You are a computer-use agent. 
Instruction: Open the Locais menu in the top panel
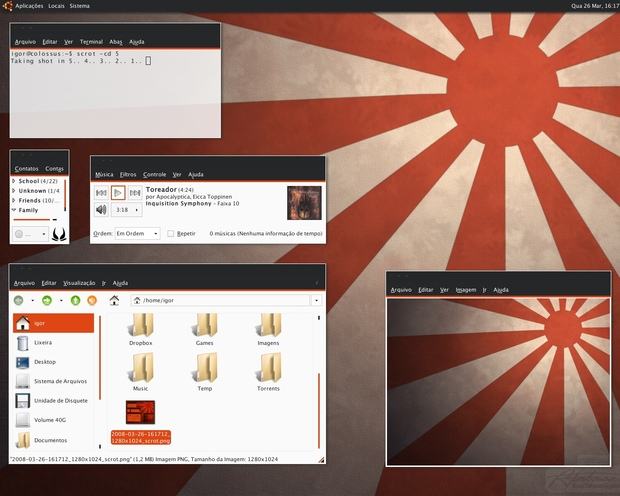[x=57, y=6]
